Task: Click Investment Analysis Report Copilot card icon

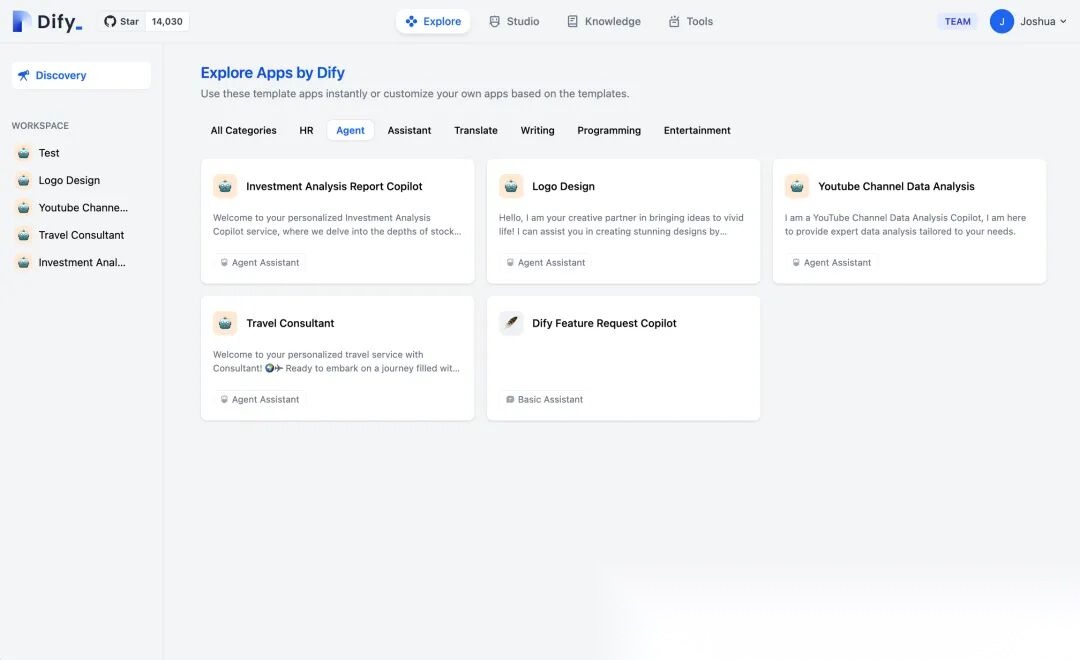Action: click(x=225, y=186)
